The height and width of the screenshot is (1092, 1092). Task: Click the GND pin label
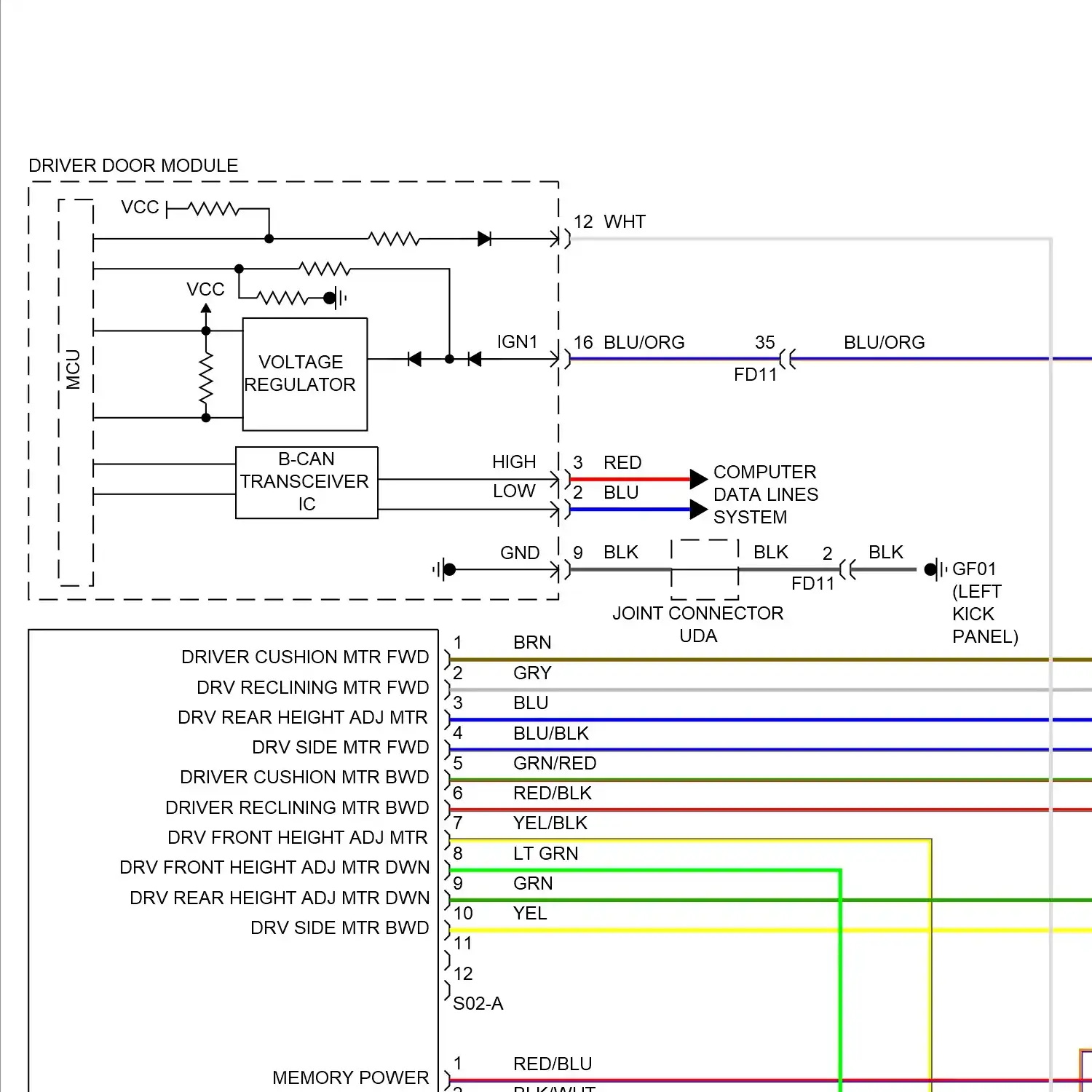(x=520, y=553)
